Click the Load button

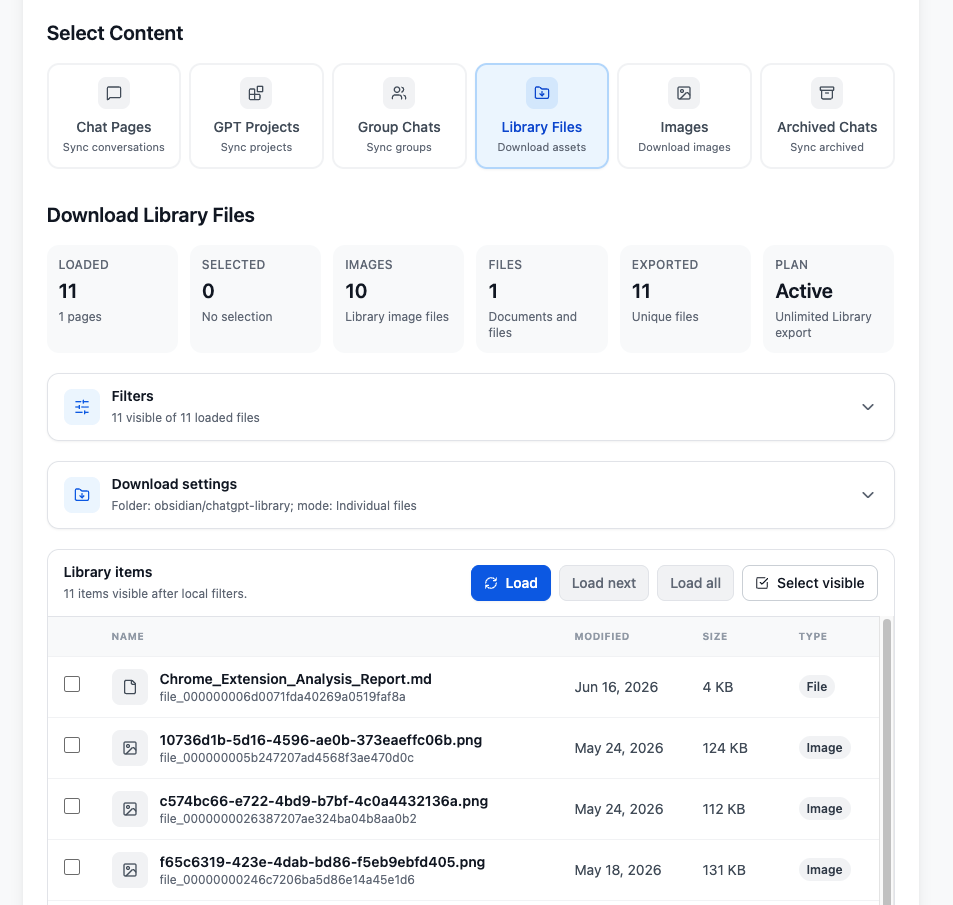(511, 583)
